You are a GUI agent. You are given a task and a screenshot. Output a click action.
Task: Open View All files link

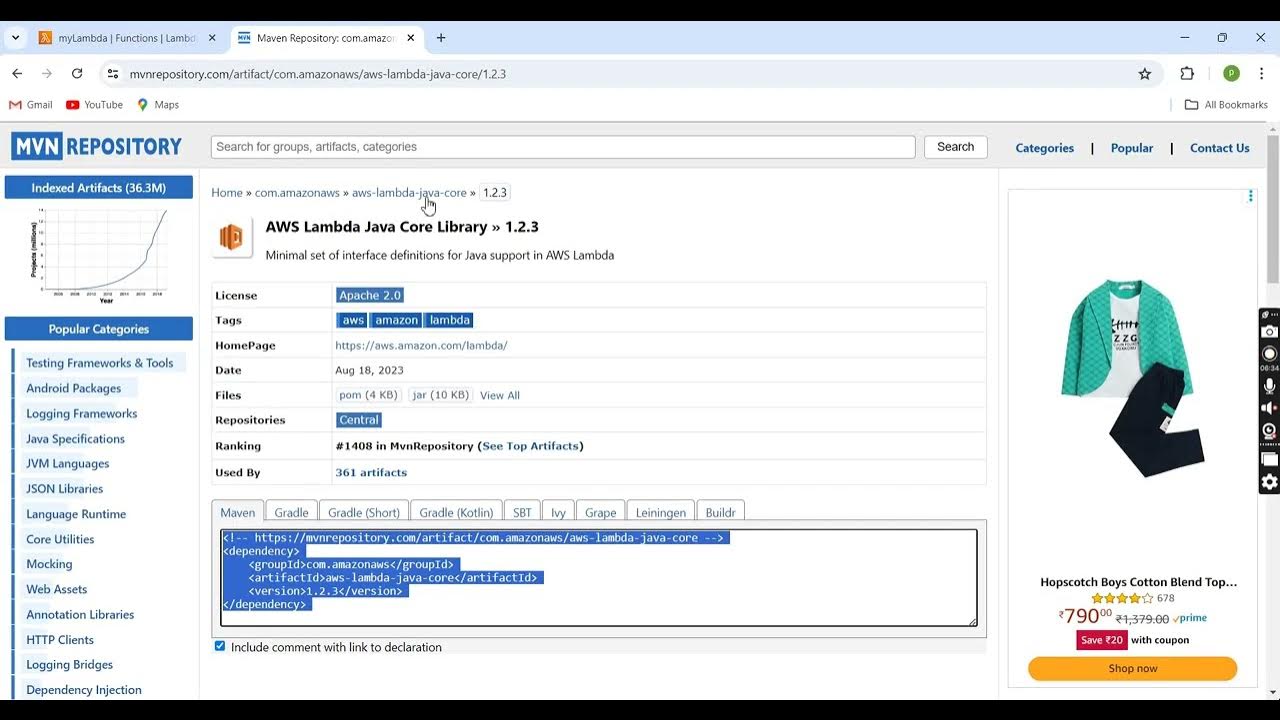click(x=500, y=395)
